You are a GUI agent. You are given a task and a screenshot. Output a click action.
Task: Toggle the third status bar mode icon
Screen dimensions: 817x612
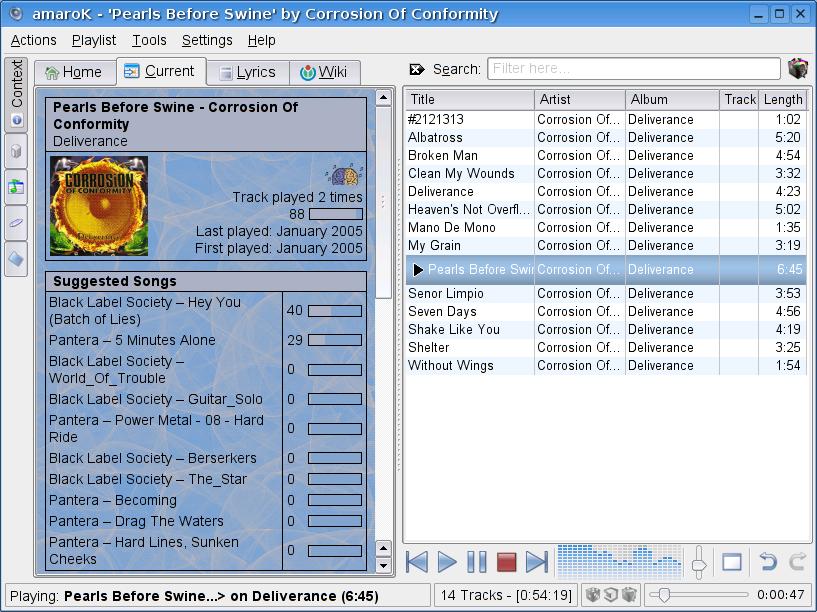coord(629,595)
